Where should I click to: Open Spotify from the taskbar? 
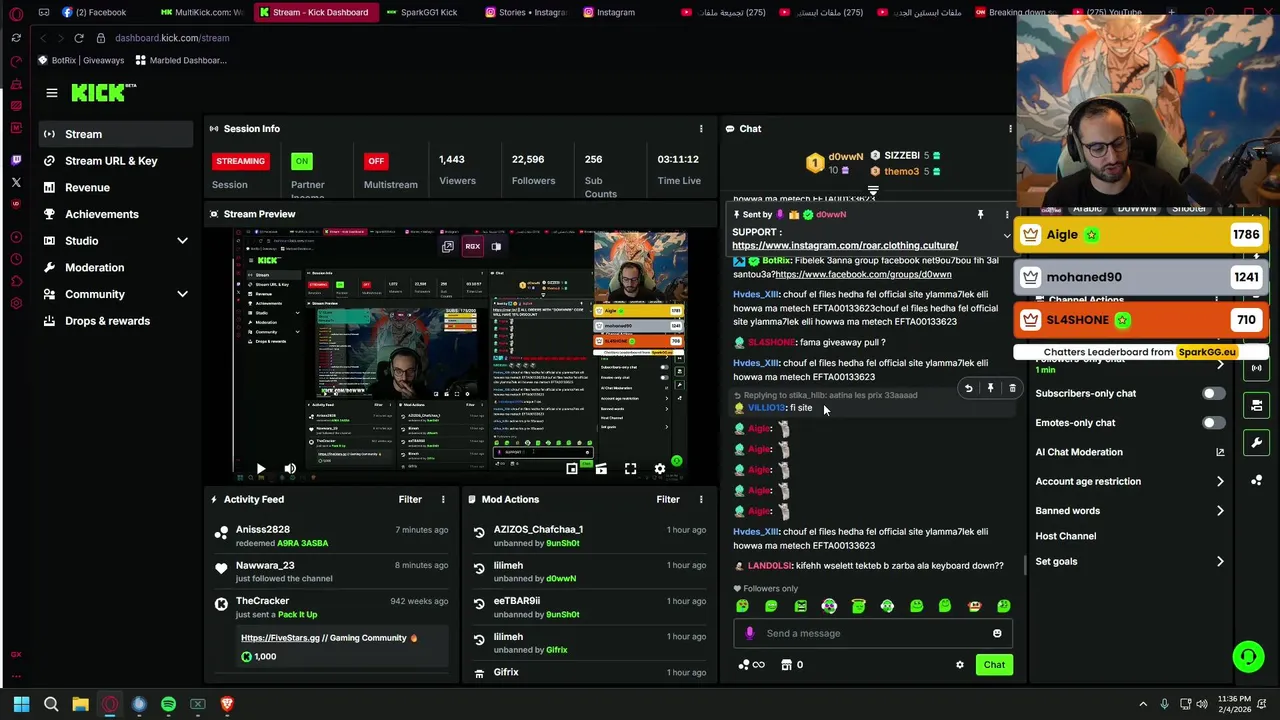168,704
